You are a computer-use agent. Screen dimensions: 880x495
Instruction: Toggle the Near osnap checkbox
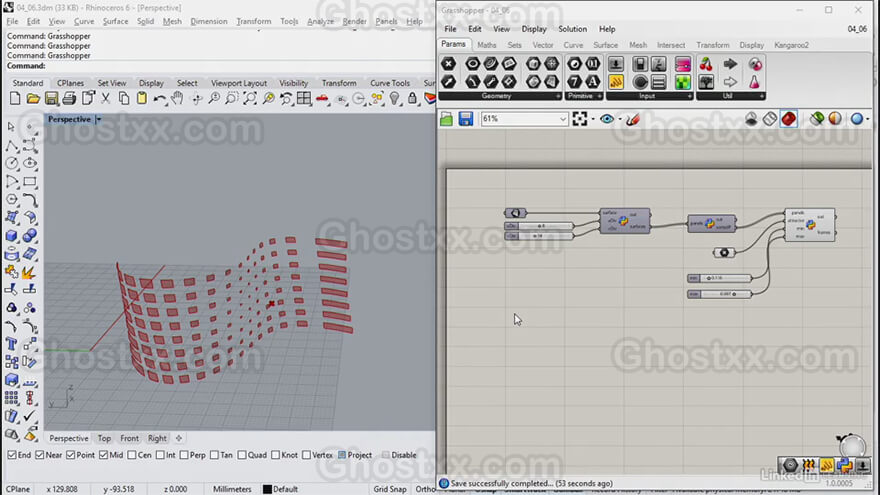point(40,455)
